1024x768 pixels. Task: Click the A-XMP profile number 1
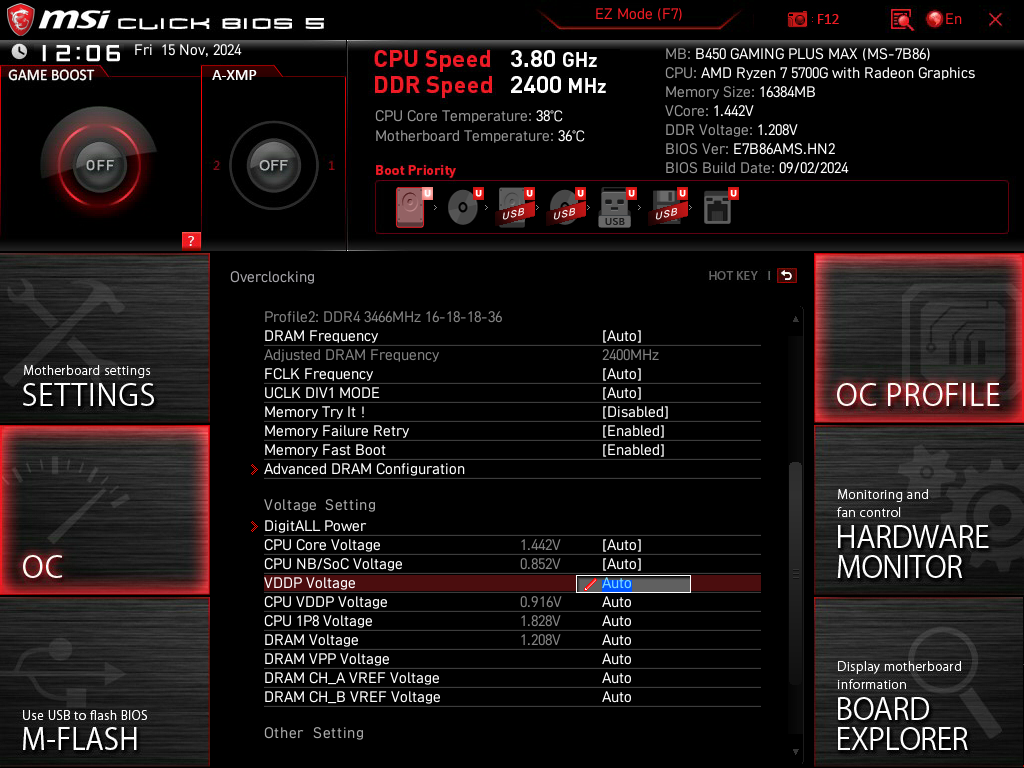pos(331,165)
